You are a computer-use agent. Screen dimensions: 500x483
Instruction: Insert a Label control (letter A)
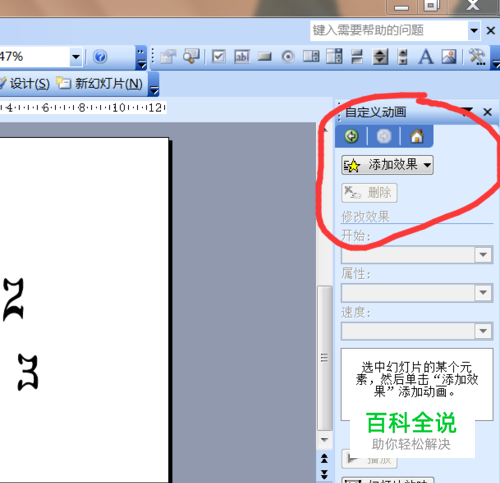426,57
